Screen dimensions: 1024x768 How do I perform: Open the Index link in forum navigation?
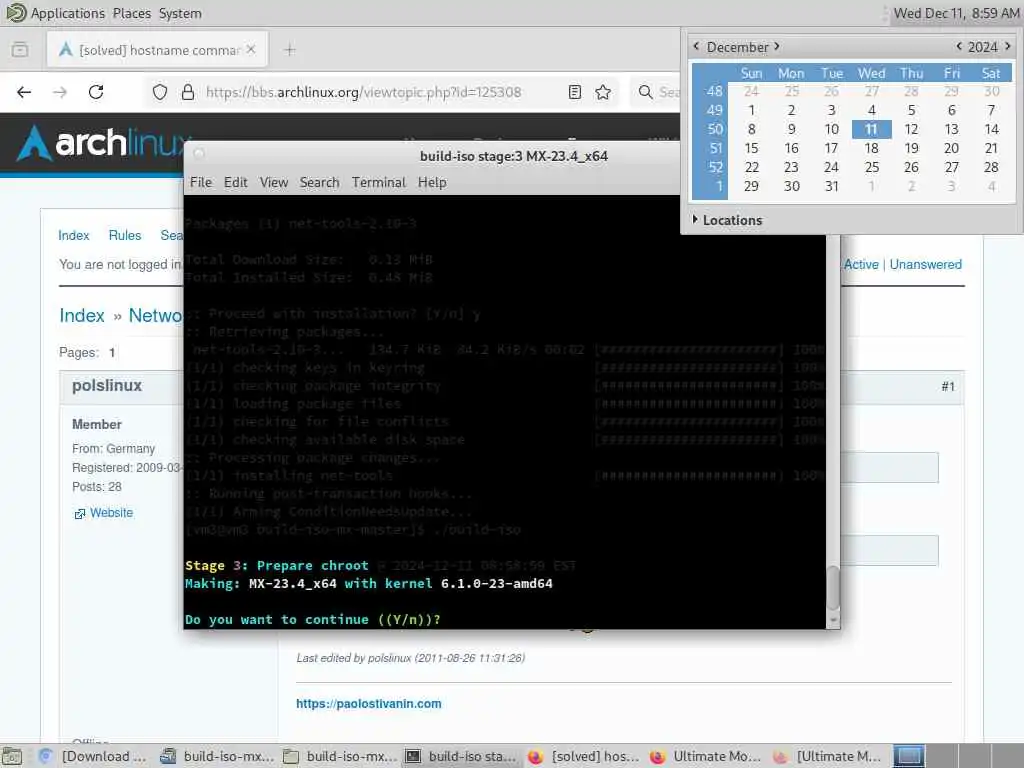tap(74, 235)
